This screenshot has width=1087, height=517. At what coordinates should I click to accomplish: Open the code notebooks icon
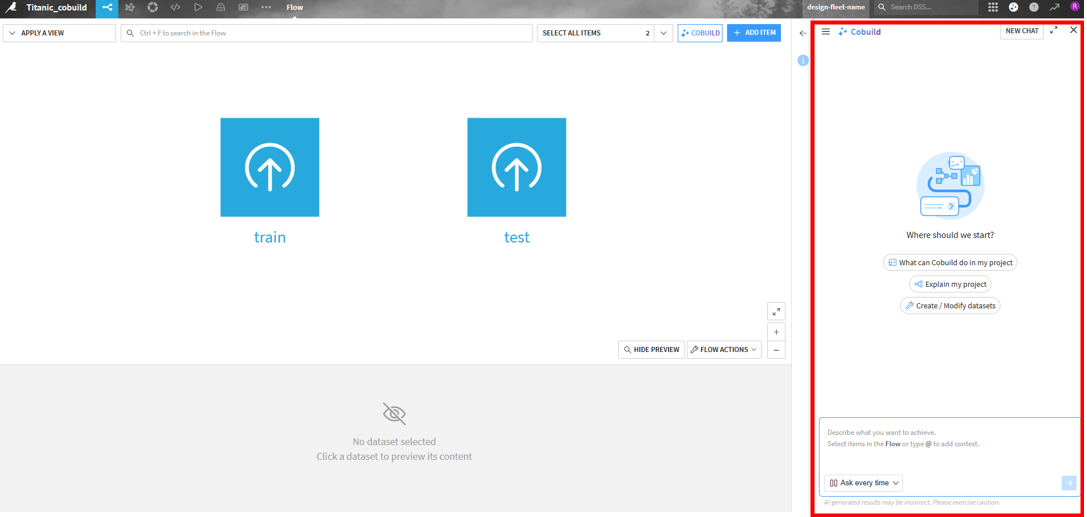pos(175,8)
